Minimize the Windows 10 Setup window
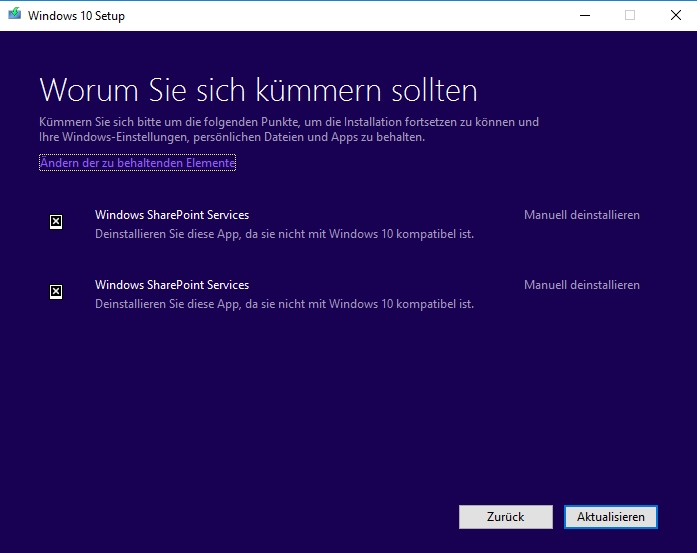 coord(585,16)
